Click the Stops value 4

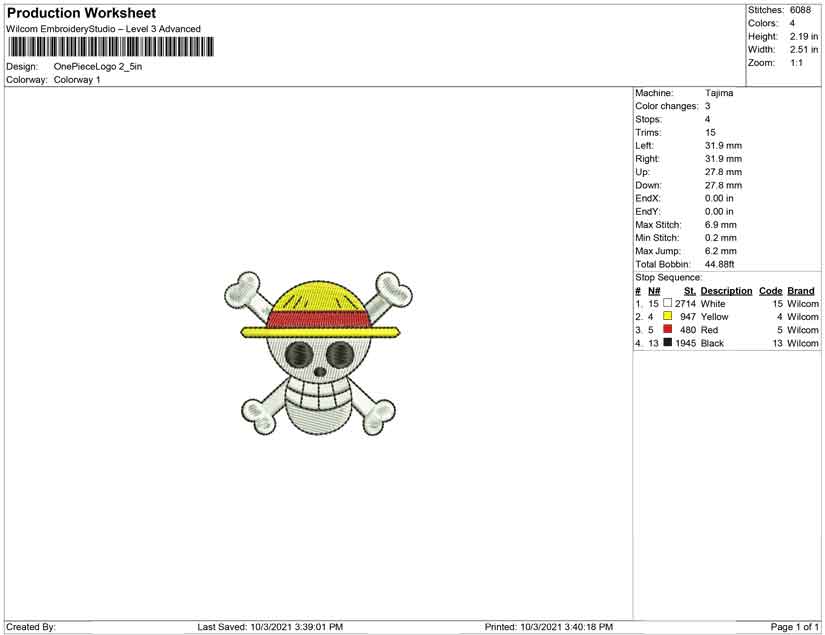pyautogui.click(x=708, y=119)
